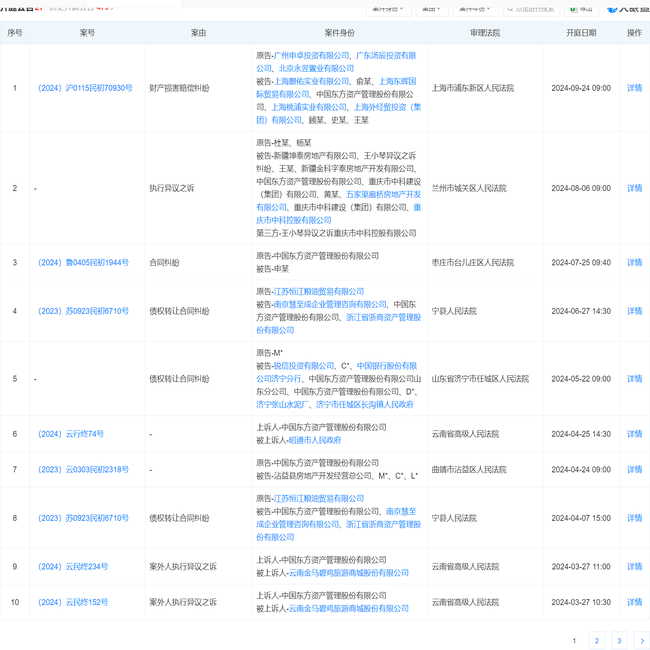Open 广州申卓投资有限公司 company link
The image size is (650, 650).
coord(311,56)
